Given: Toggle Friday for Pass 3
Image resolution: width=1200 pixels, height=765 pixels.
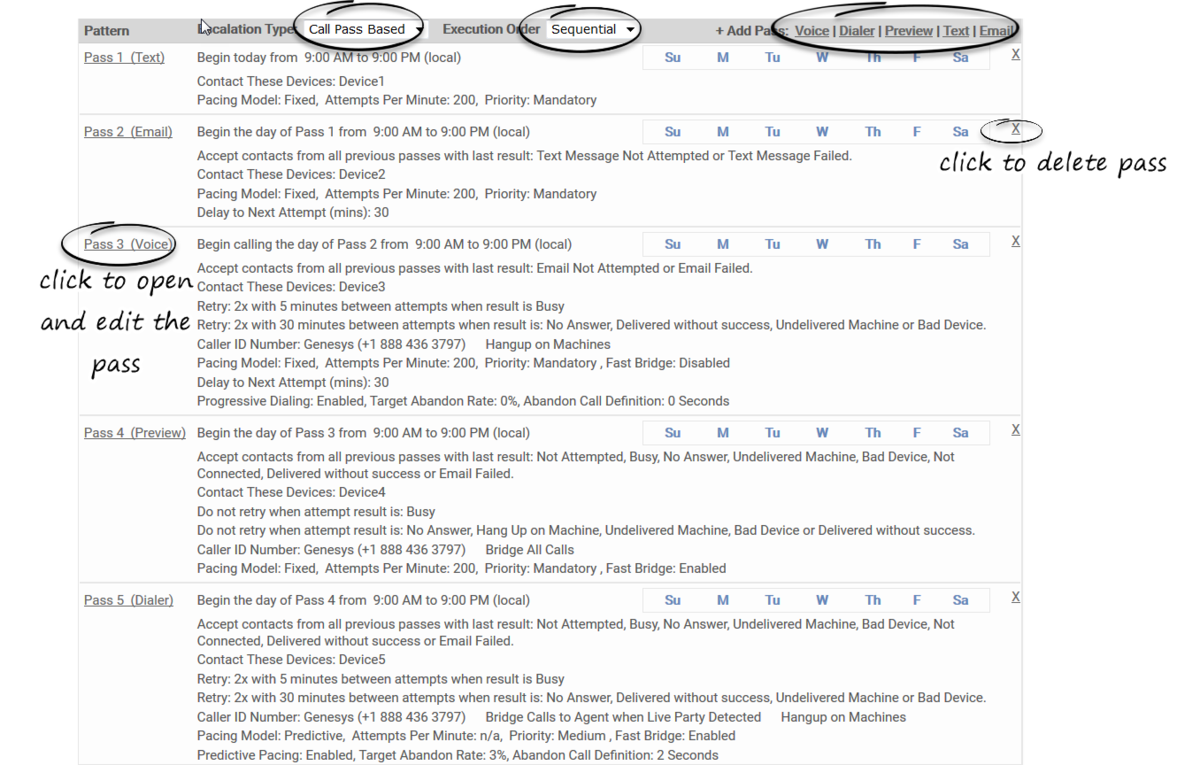Looking at the screenshot, I should point(917,245).
